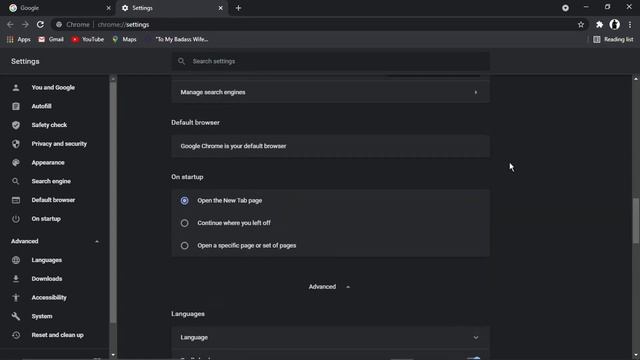Image resolution: width=640 pixels, height=360 pixels.
Task: Open the Safety check section
Action: pyautogui.click(x=49, y=125)
